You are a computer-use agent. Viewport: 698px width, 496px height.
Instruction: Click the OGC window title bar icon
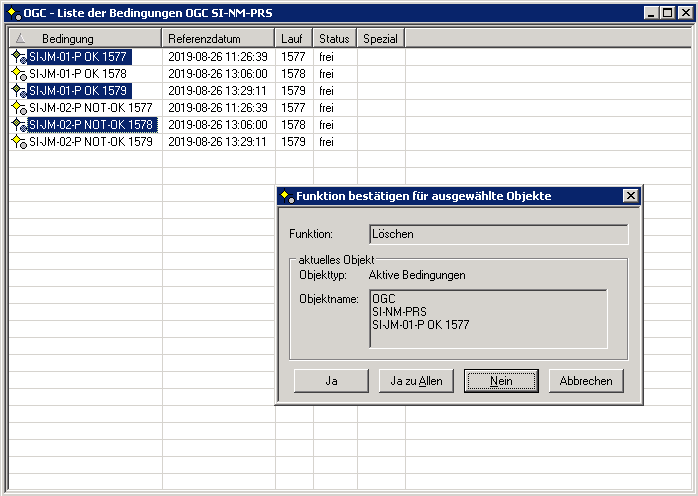(12, 13)
